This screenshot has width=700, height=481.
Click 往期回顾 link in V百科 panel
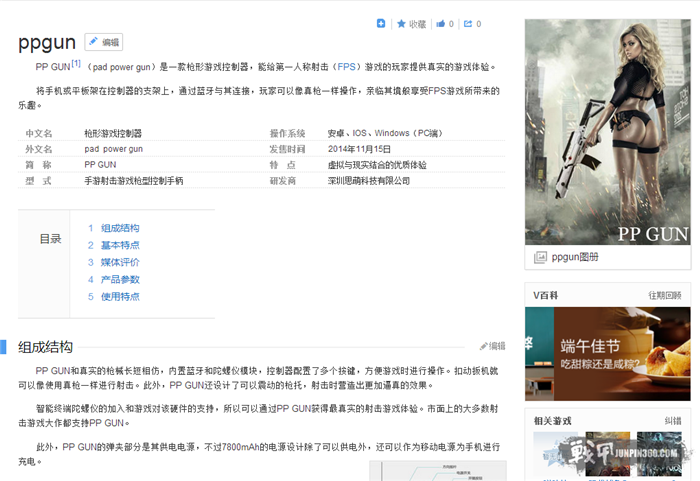point(664,295)
